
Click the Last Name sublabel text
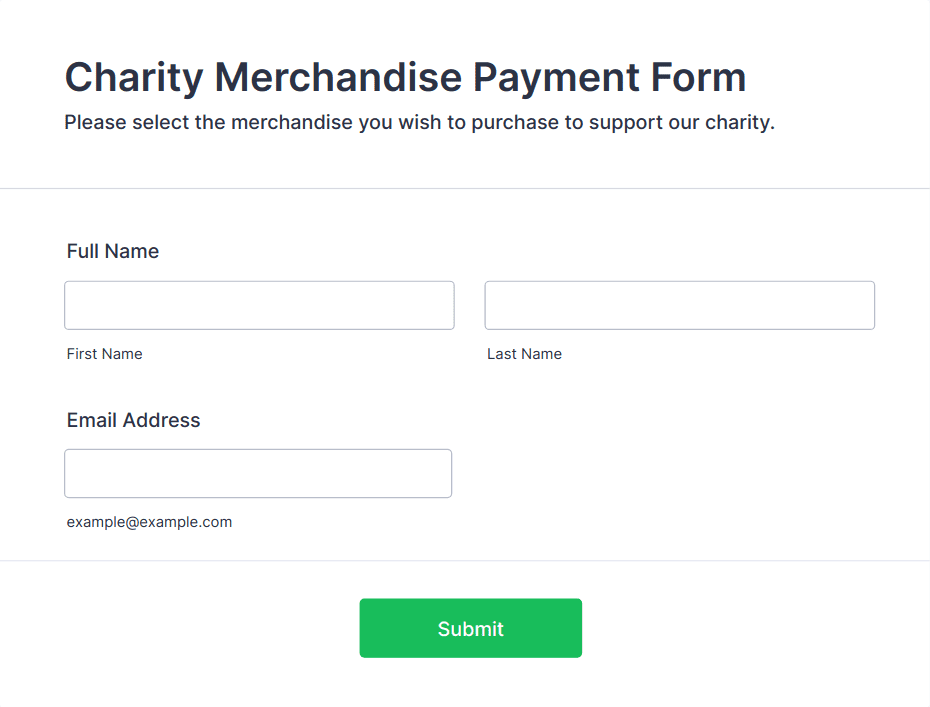(x=524, y=354)
